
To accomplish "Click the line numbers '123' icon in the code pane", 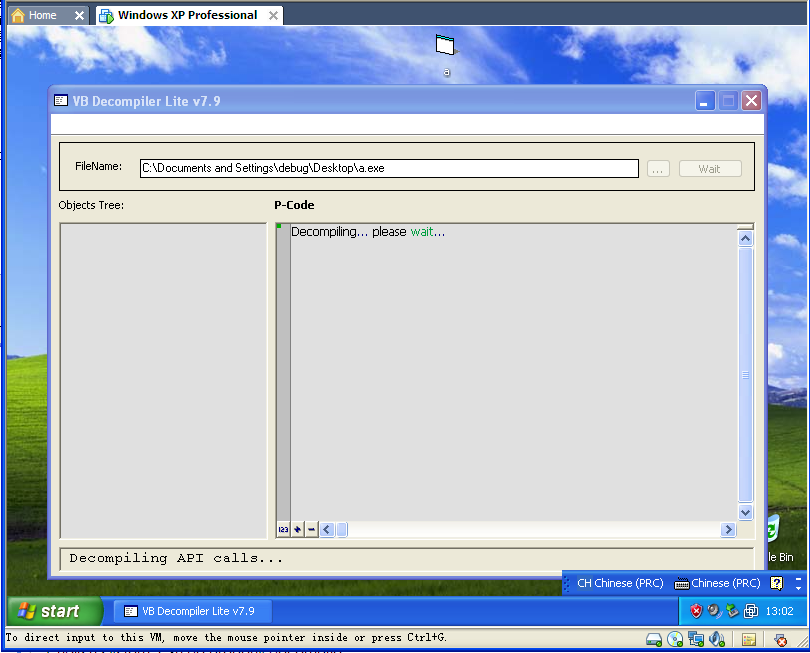I will (283, 530).
